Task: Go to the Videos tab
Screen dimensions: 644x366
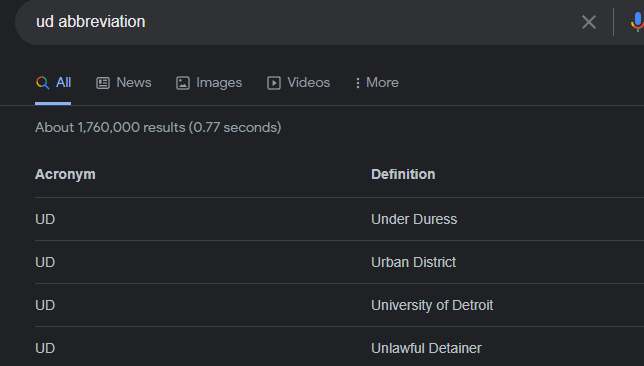Action: 299,83
